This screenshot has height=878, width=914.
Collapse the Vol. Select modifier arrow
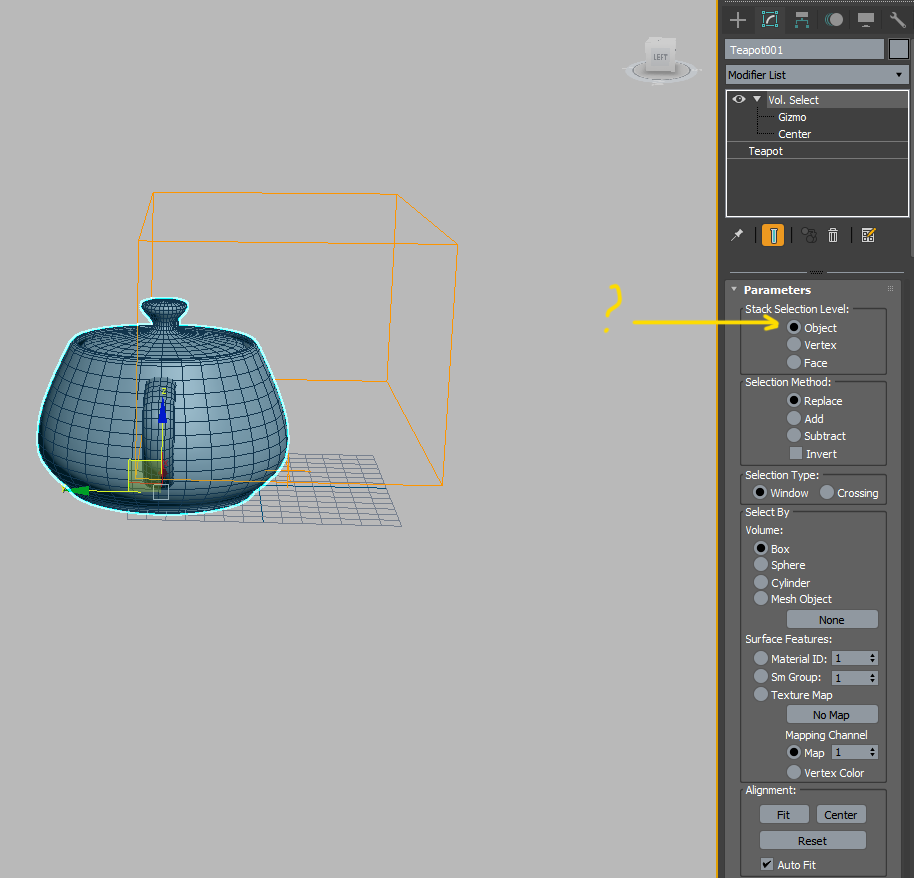756,99
